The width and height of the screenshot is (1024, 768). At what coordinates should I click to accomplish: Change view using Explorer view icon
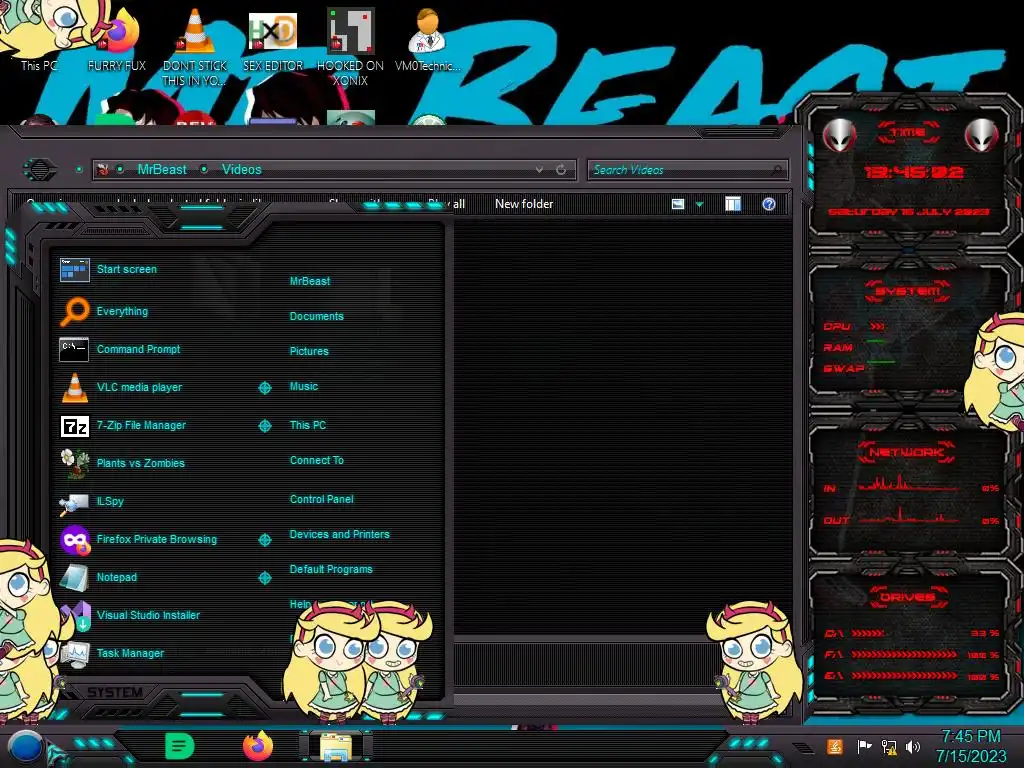tap(678, 204)
